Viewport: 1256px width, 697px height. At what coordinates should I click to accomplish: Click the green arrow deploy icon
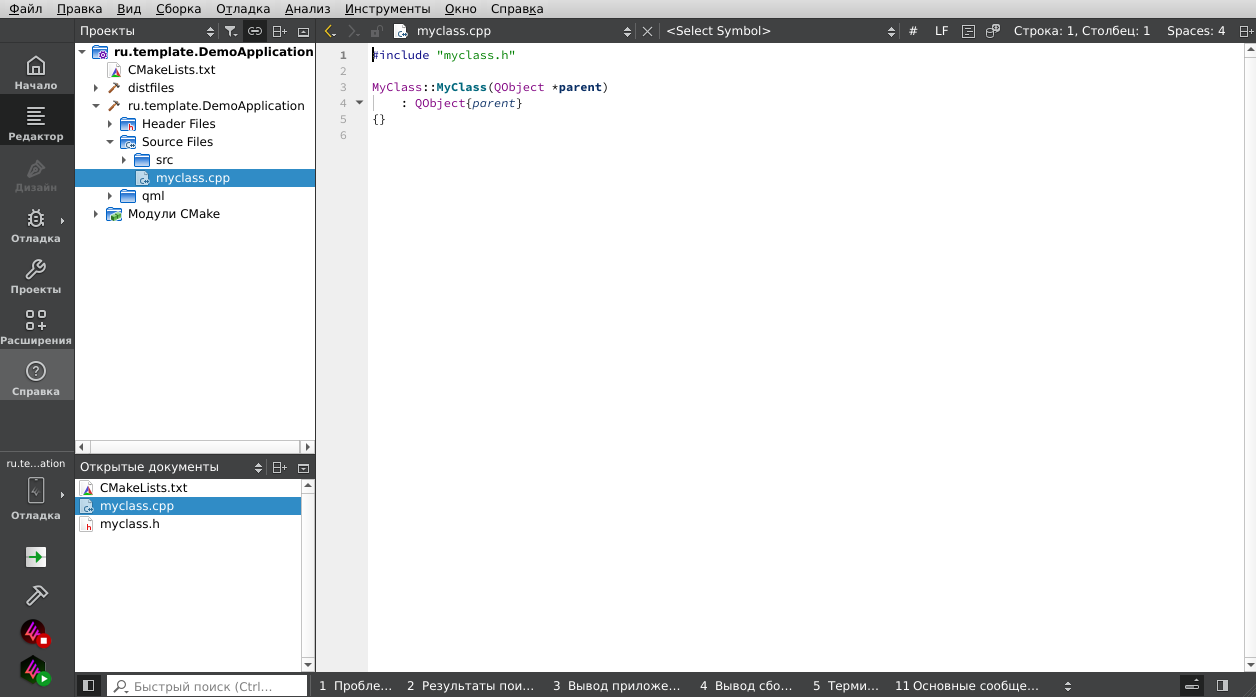click(x=36, y=557)
